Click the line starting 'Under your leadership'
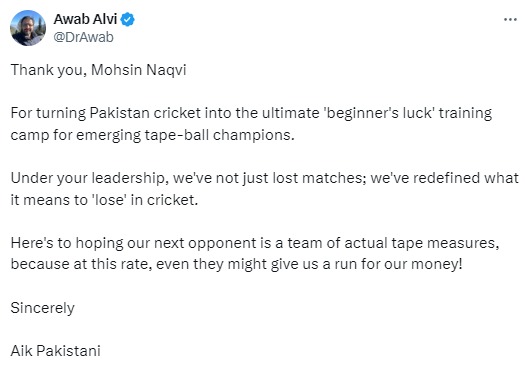Image resolution: width=525 pixels, height=381 pixels. (265, 178)
